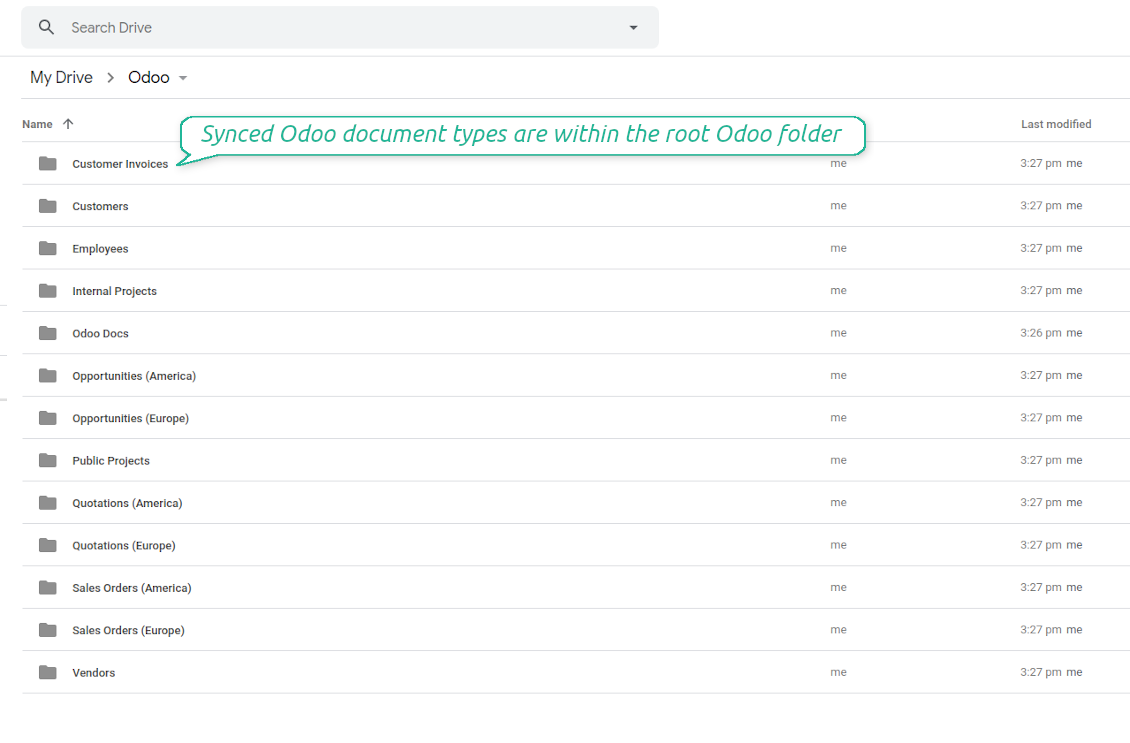Click the owner 'me' in Internal Projects row

838,290
